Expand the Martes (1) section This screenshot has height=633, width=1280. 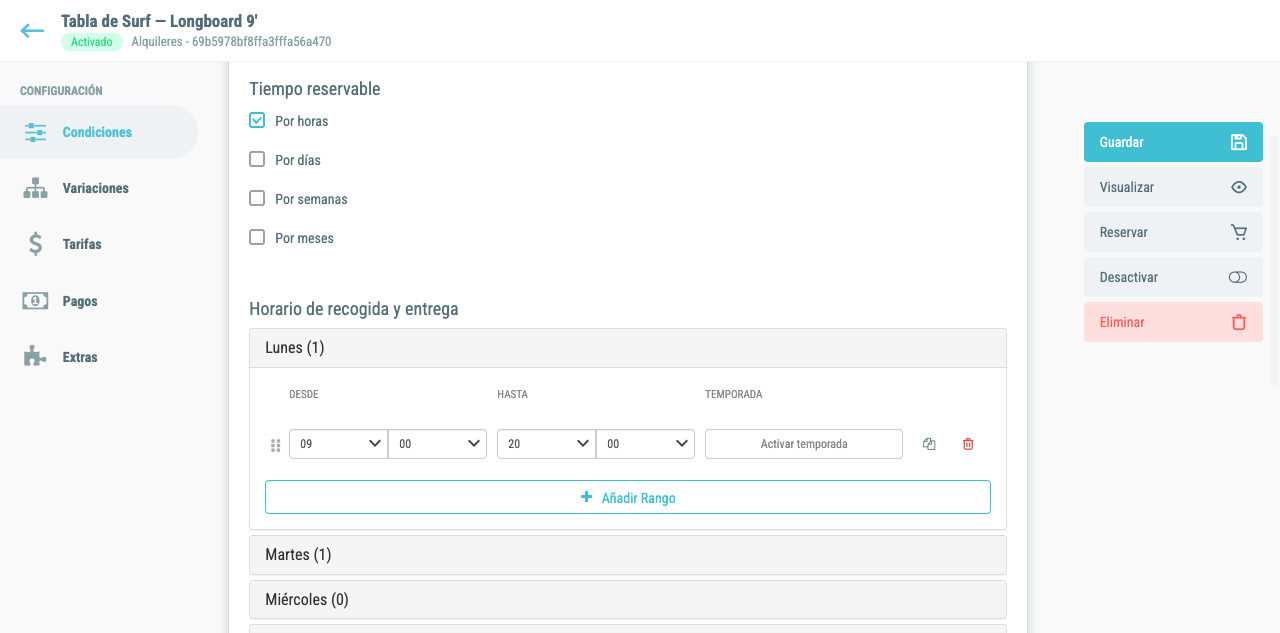pyautogui.click(x=628, y=555)
